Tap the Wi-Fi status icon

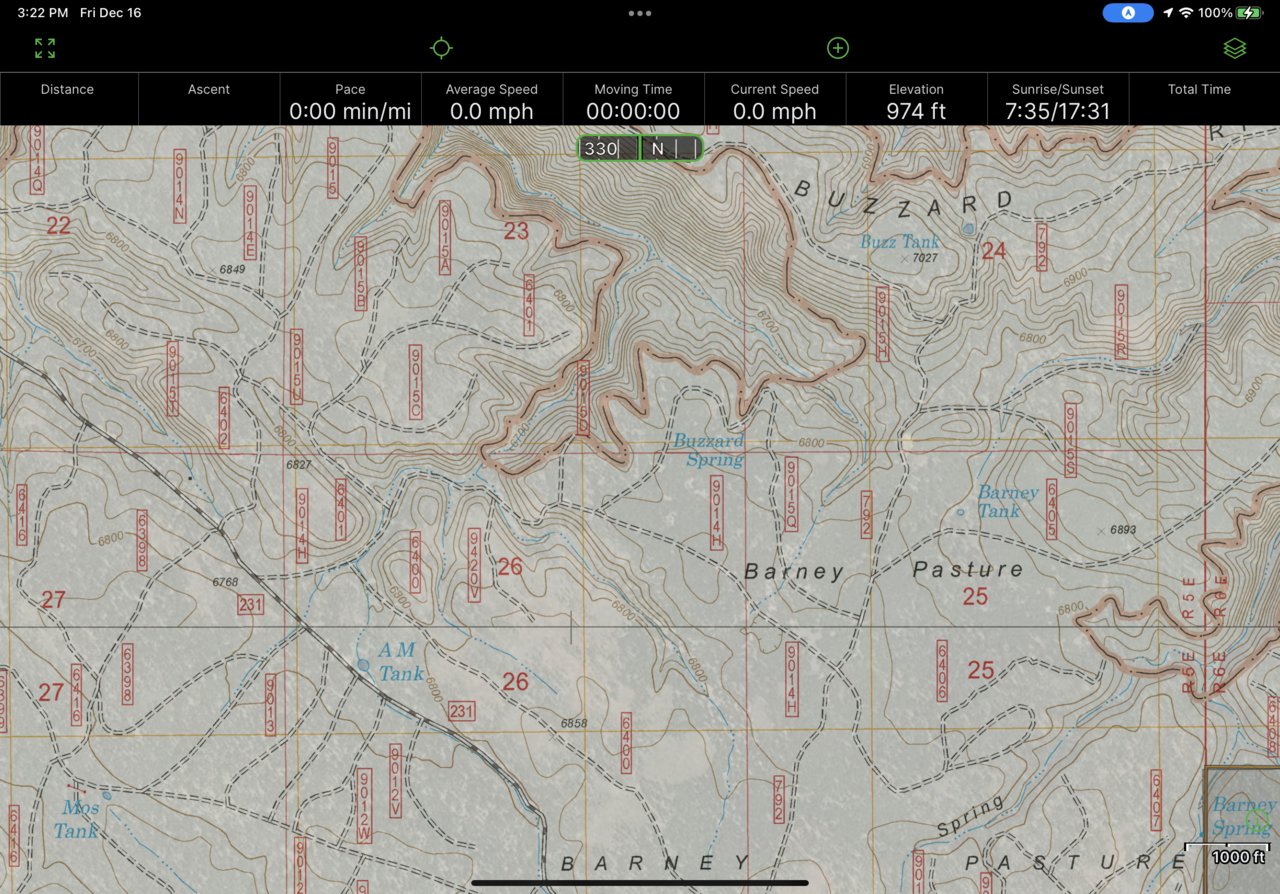1186,13
